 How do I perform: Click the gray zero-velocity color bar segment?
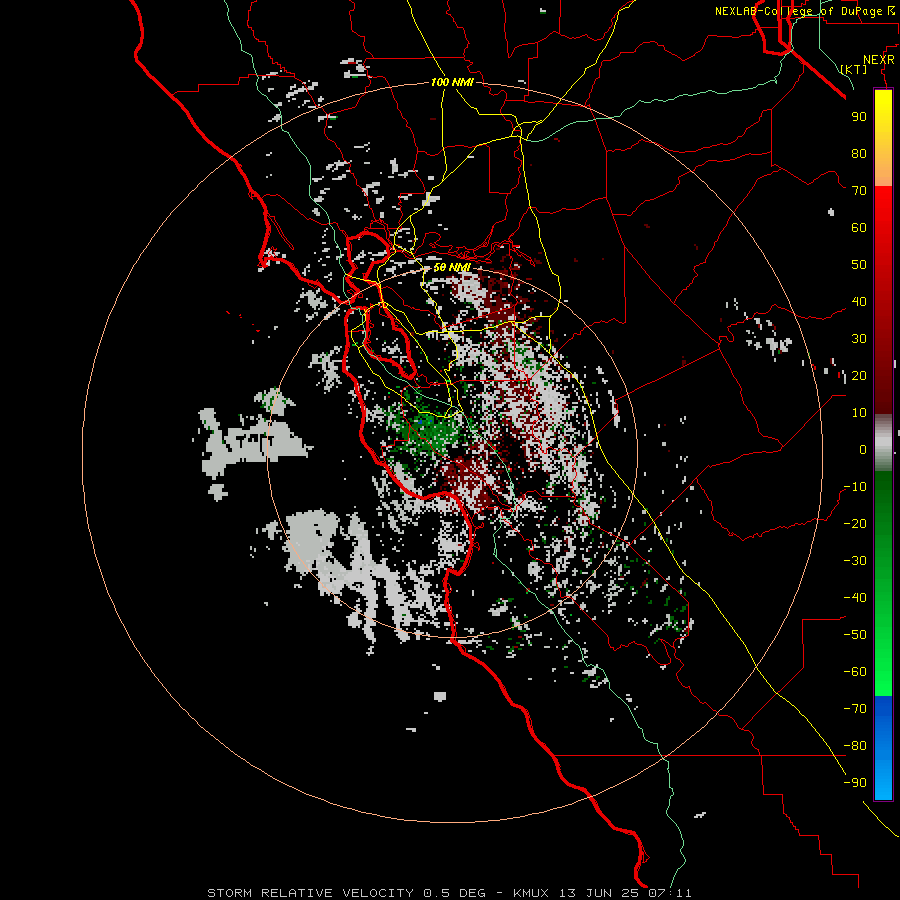[883, 443]
